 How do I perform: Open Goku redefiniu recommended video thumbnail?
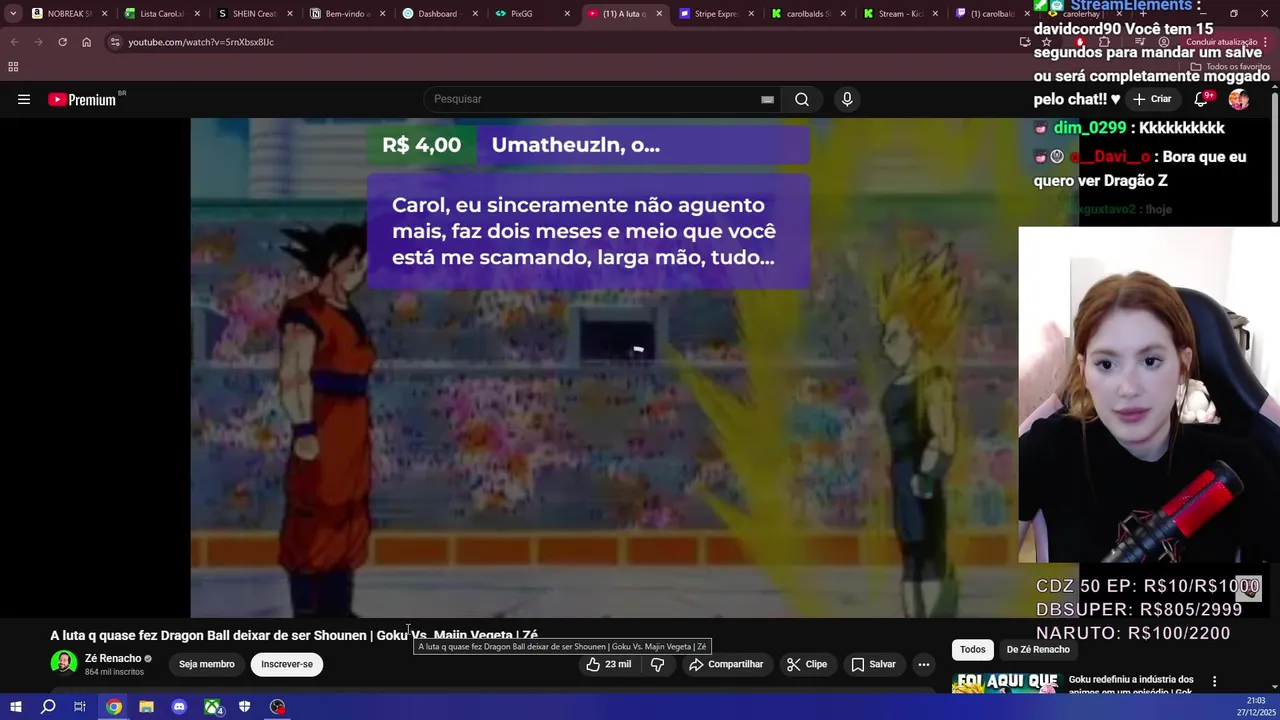click(1006, 684)
